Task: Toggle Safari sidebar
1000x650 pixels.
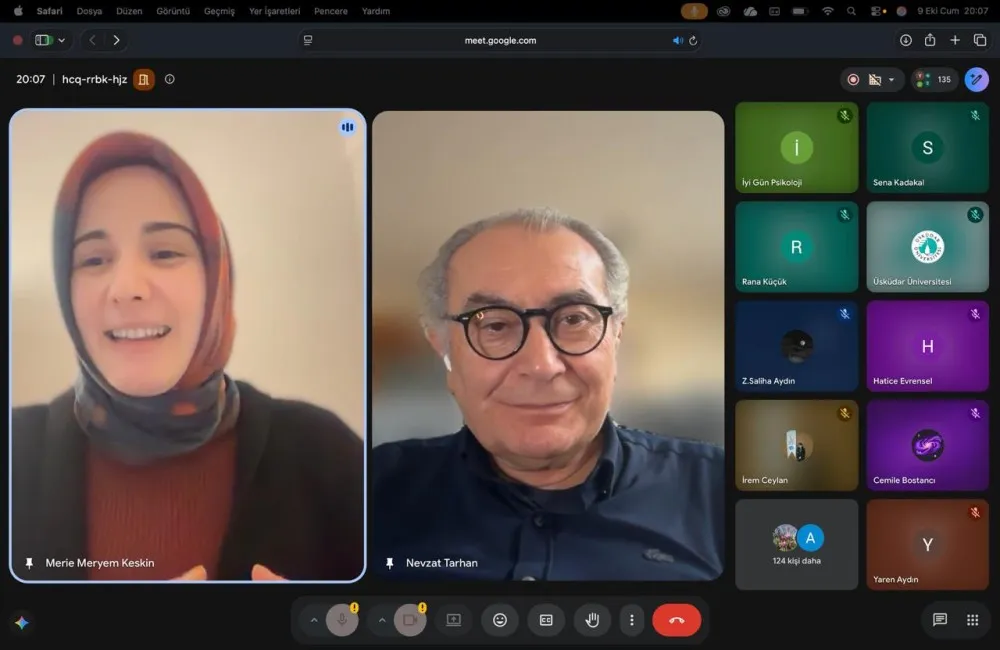Action: pos(43,40)
